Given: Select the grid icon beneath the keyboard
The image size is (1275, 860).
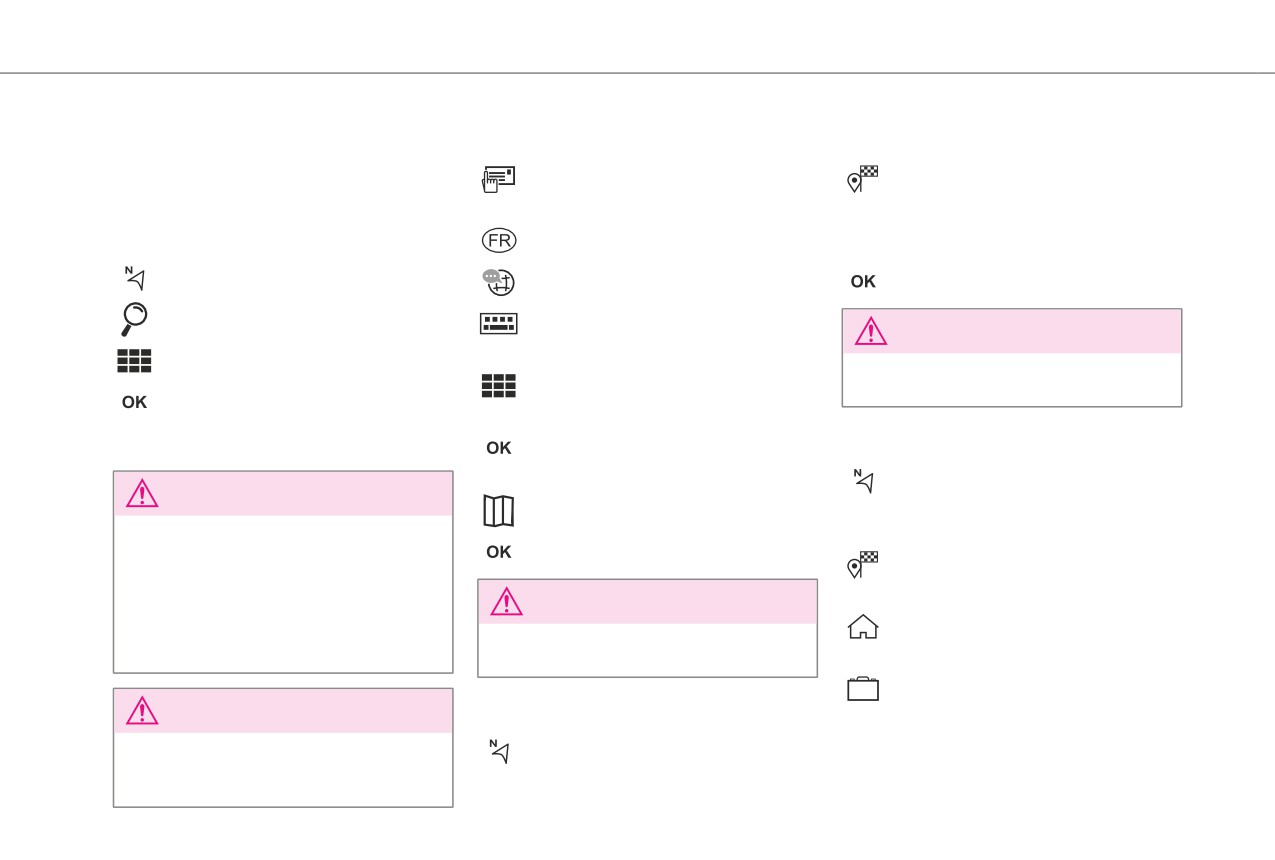Looking at the screenshot, I should 499,386.
